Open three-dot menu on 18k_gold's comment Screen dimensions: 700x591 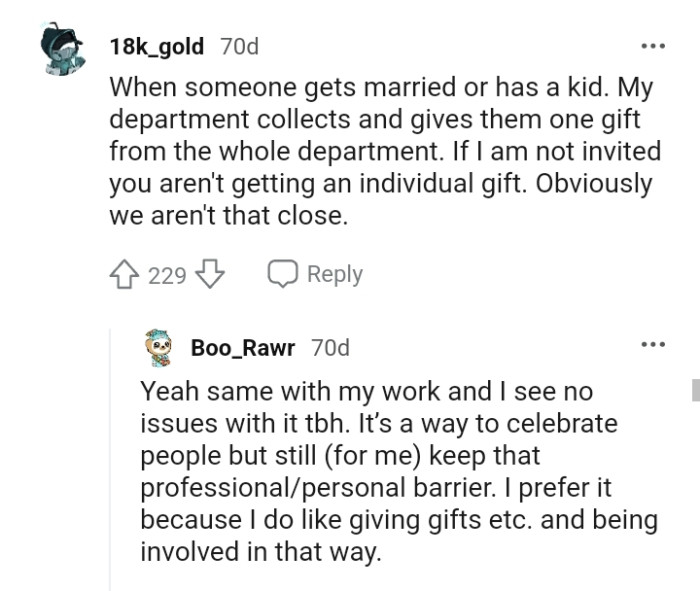pos(652,46)
